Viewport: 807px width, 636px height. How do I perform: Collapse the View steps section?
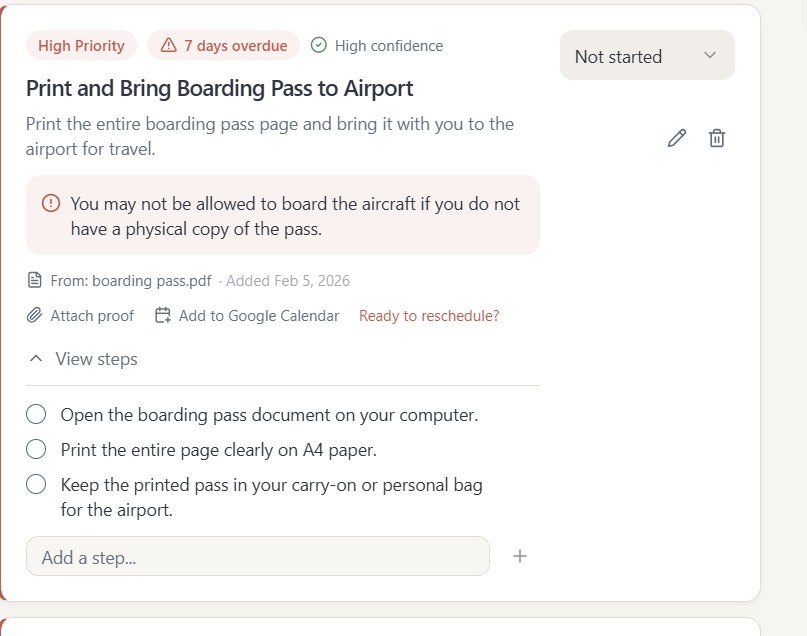83,359
